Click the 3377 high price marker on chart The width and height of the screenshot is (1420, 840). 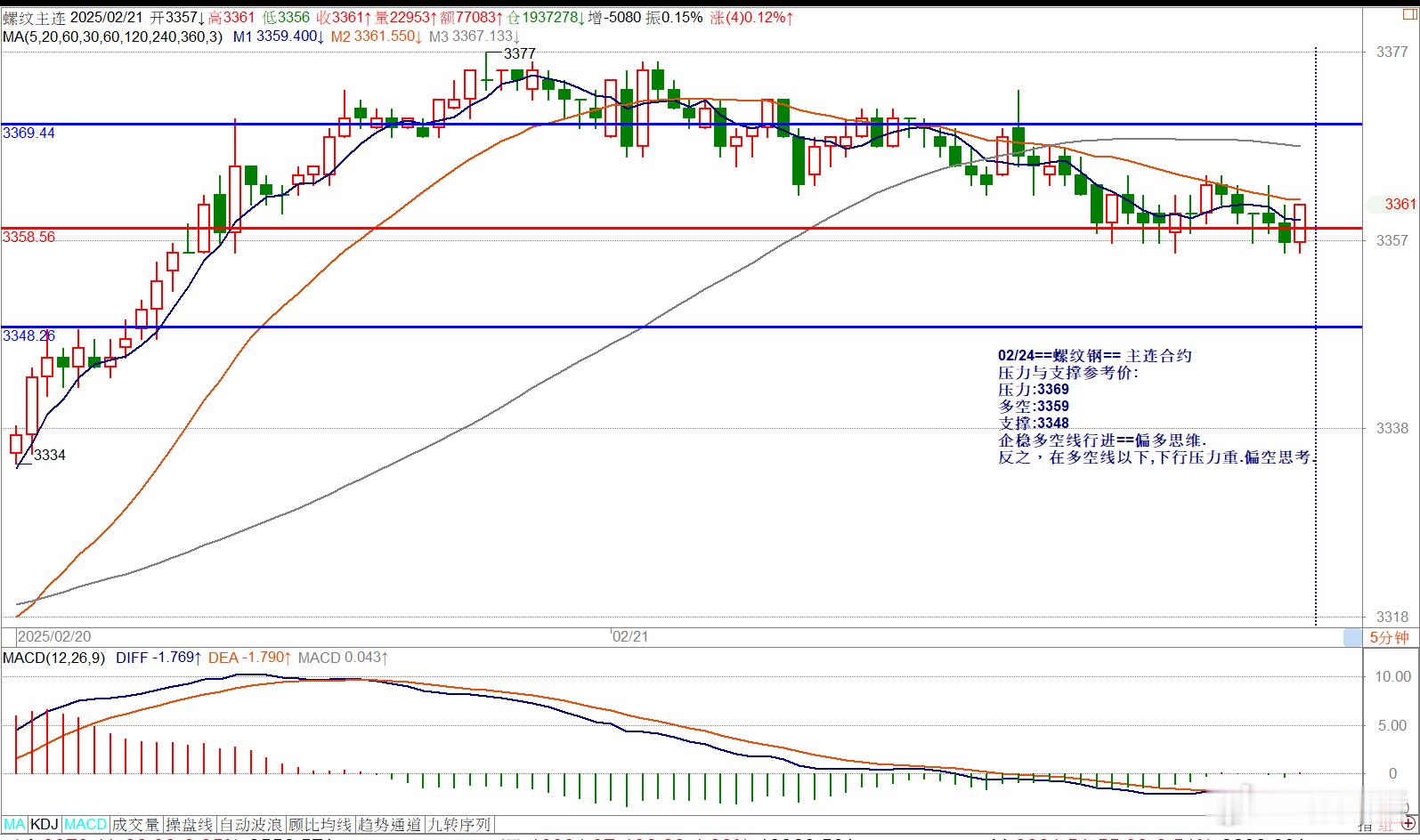[x=520, y=53]
